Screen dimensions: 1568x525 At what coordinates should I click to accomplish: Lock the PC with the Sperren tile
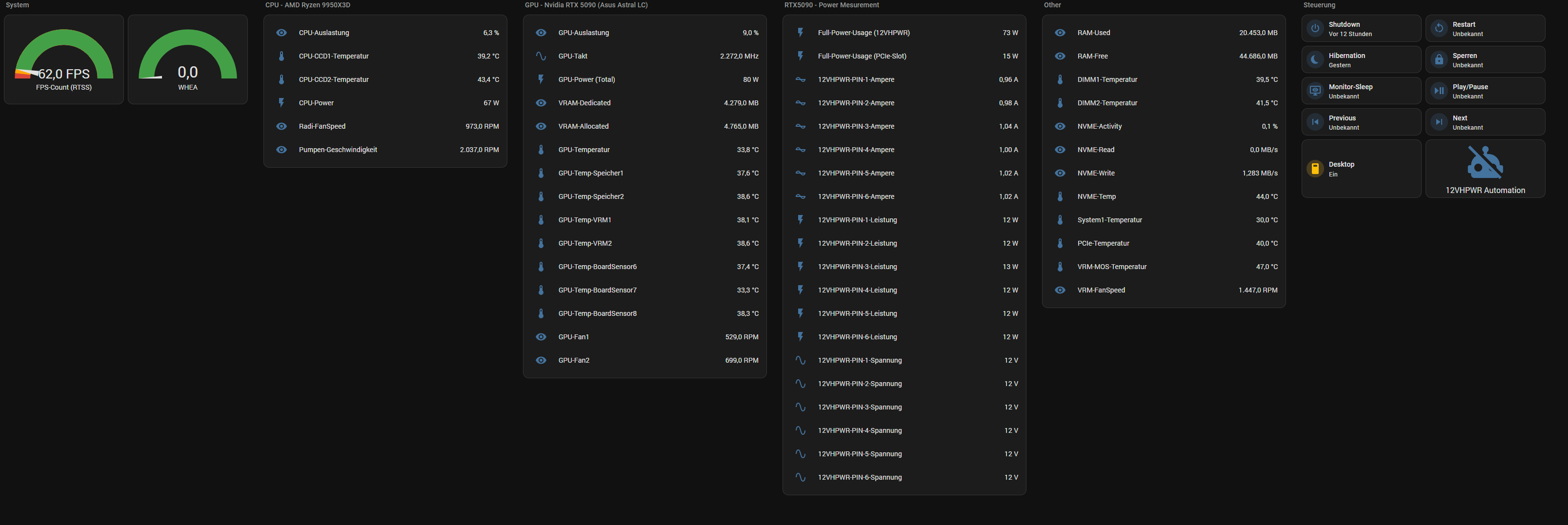1485,59
